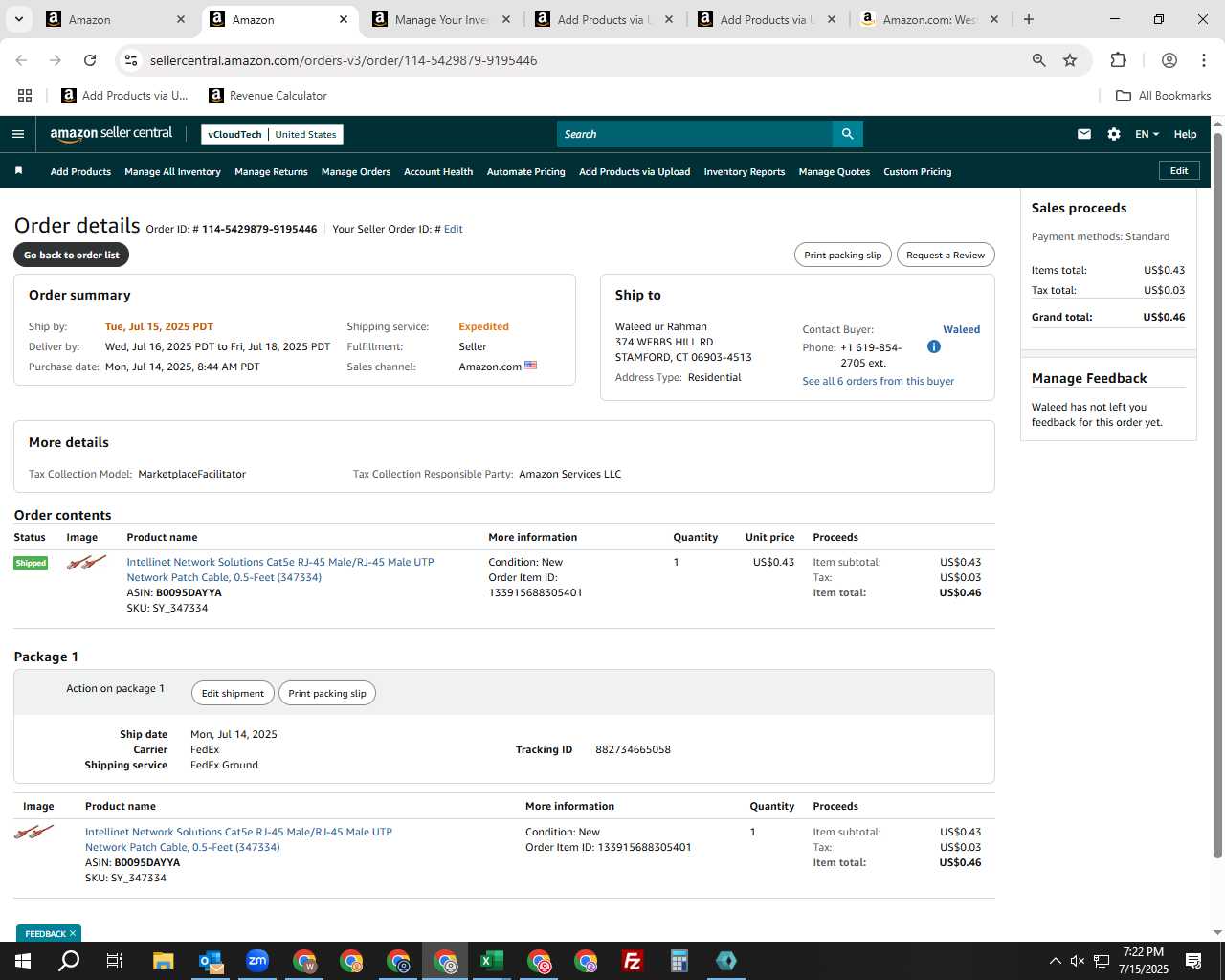Switch to the Amazon.com: Wes tab

point(928,19)
